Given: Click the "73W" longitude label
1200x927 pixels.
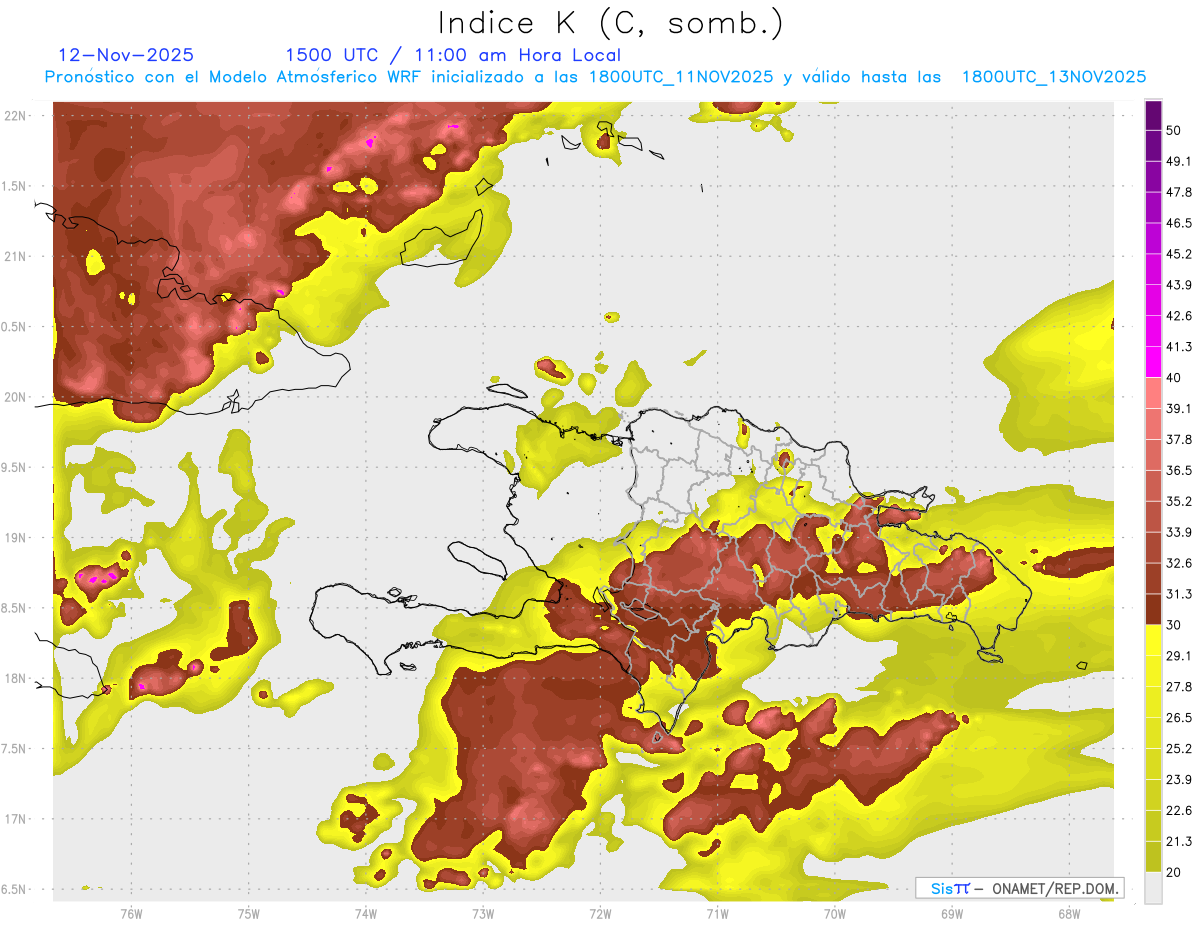Looking at the screenshot, I should tap(483, 913).
